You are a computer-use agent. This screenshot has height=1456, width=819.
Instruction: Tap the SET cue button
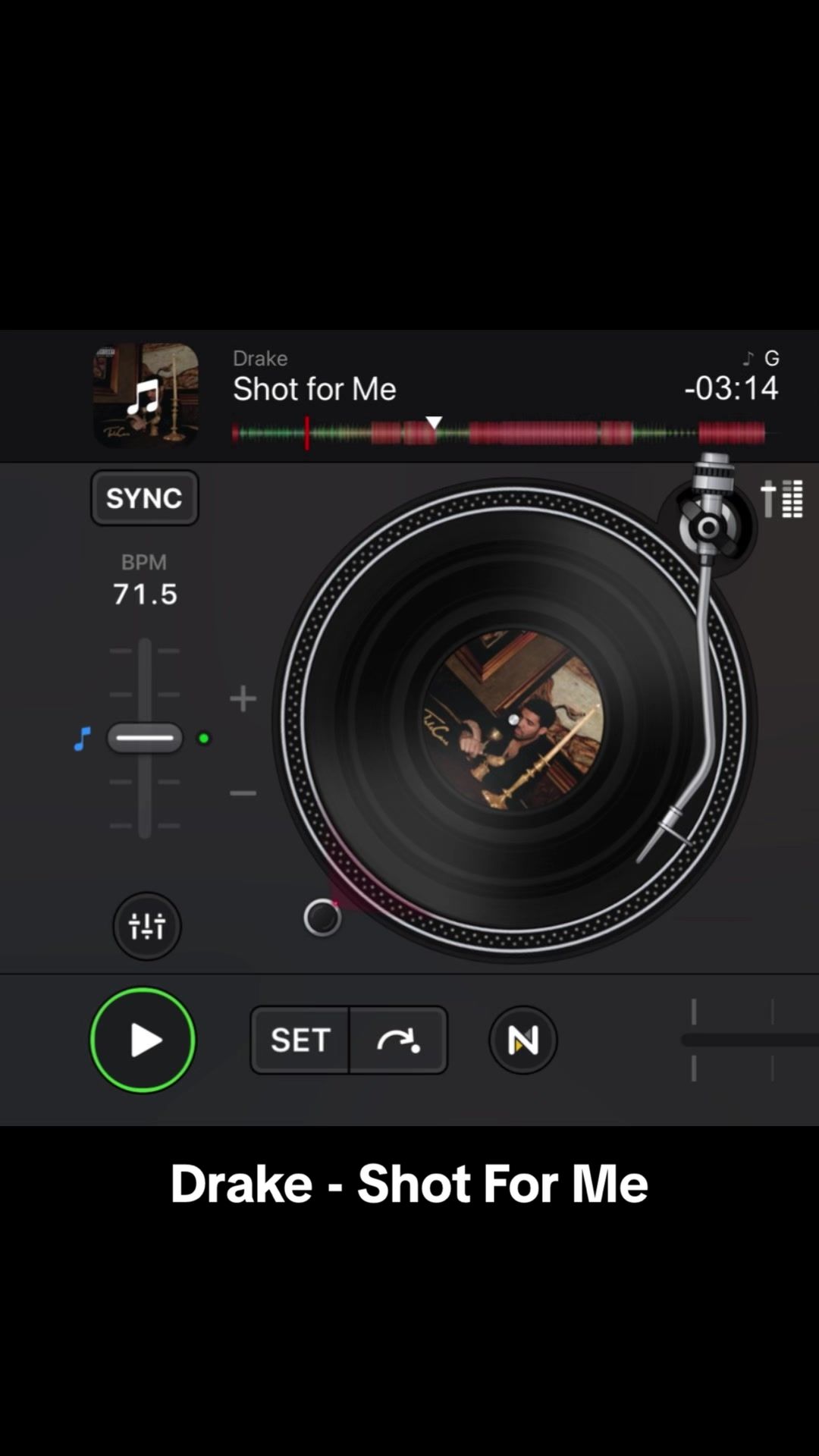click(x=300, y=1040)
